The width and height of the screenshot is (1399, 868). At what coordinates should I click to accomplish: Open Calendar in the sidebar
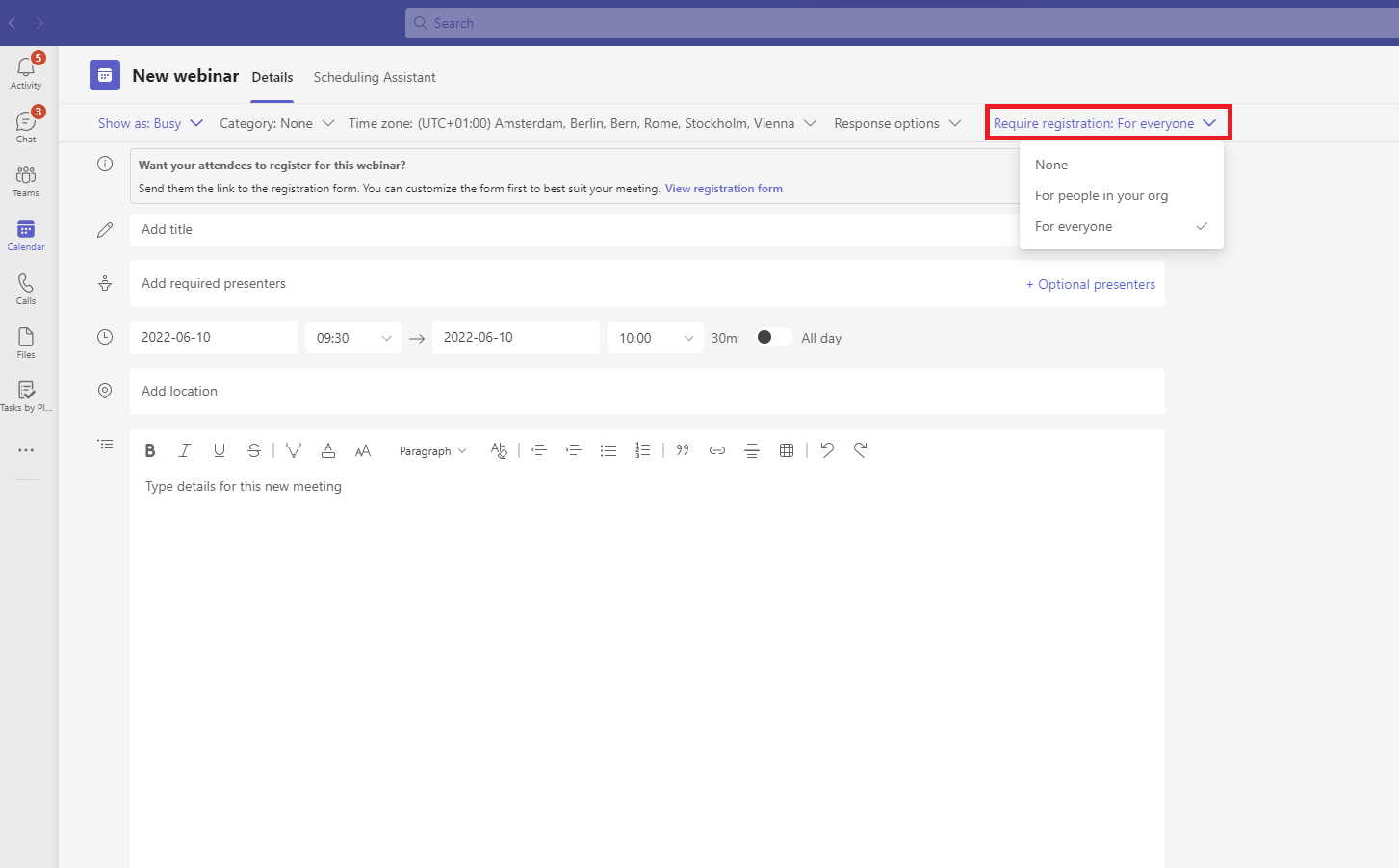pyautogui.click(x=26, y=234)
